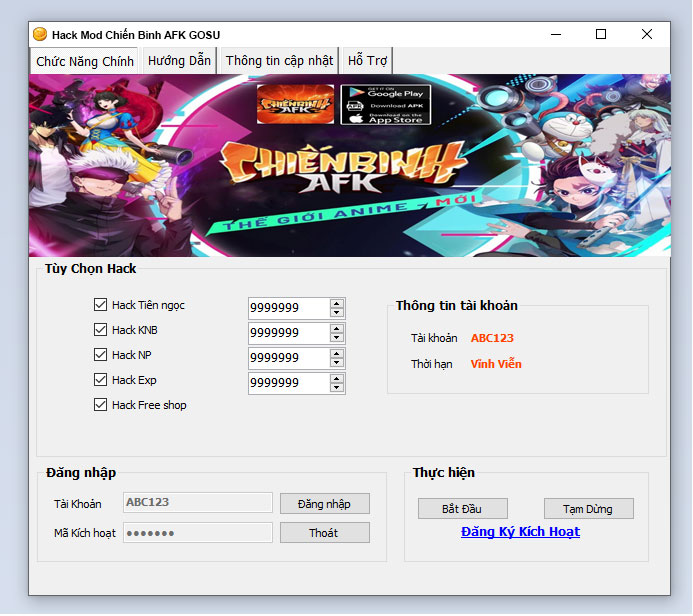Click the App Store download badge

(386, 118)
